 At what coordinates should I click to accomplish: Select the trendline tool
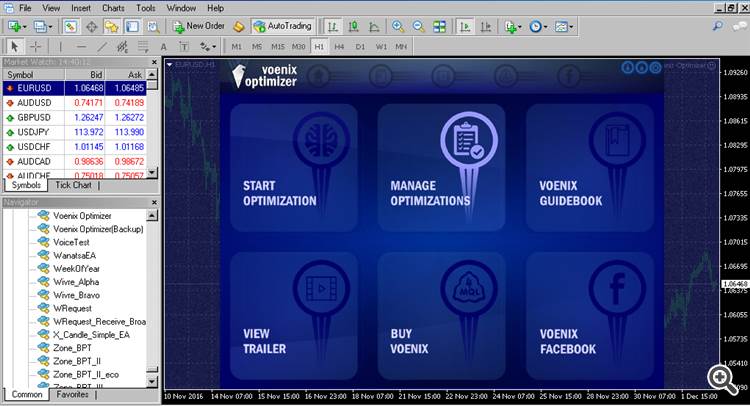coord(102,46)
